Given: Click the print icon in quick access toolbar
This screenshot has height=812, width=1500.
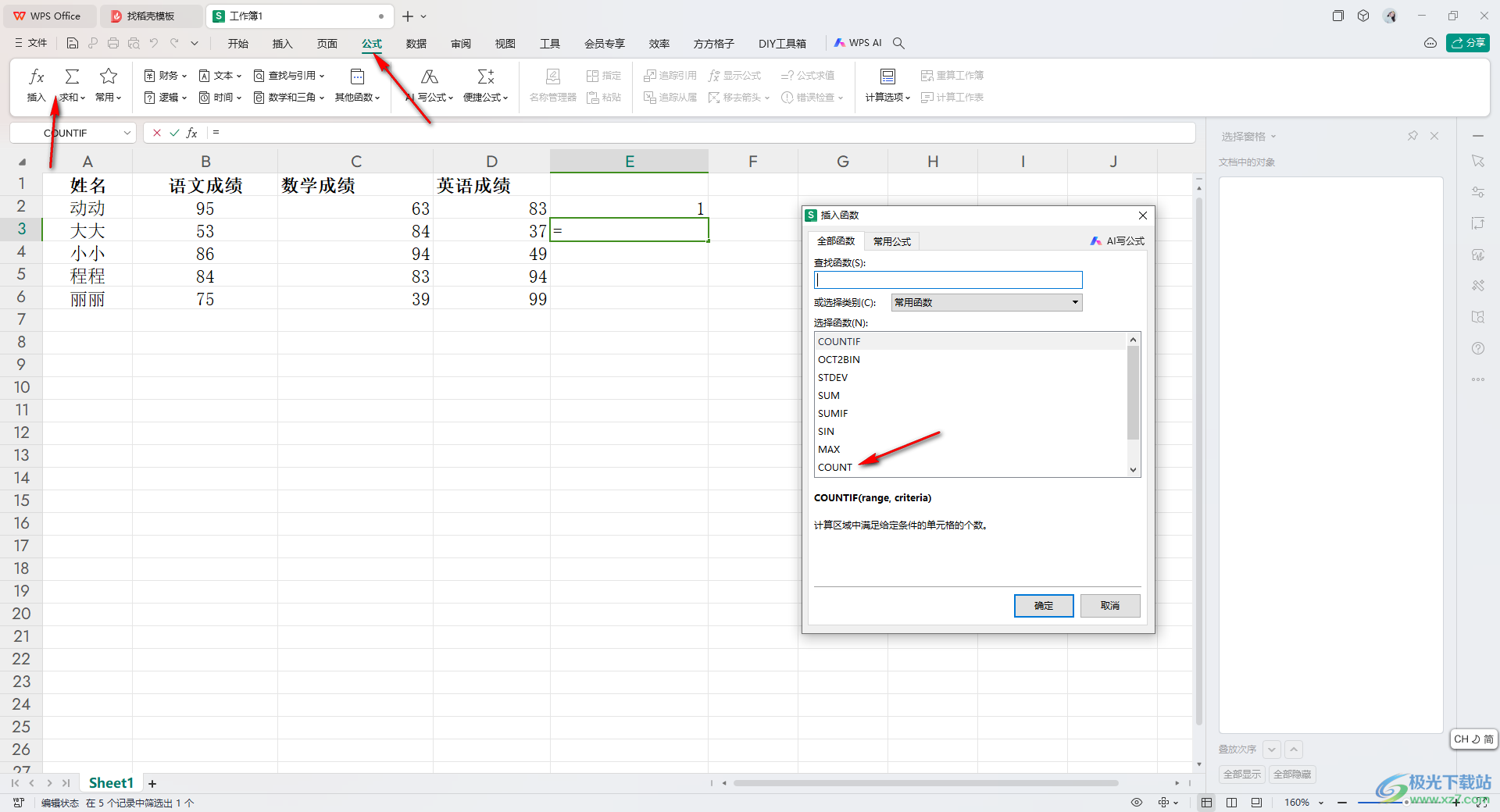Looking at the screenshot, I should point(113,44).
